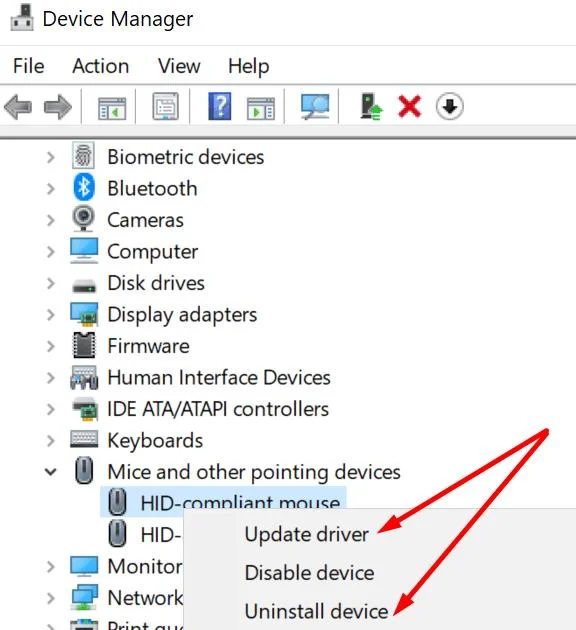This screenshot has width=576, height=630.
Task: Select the Human Interface Devices item
Action: point(219,377)
